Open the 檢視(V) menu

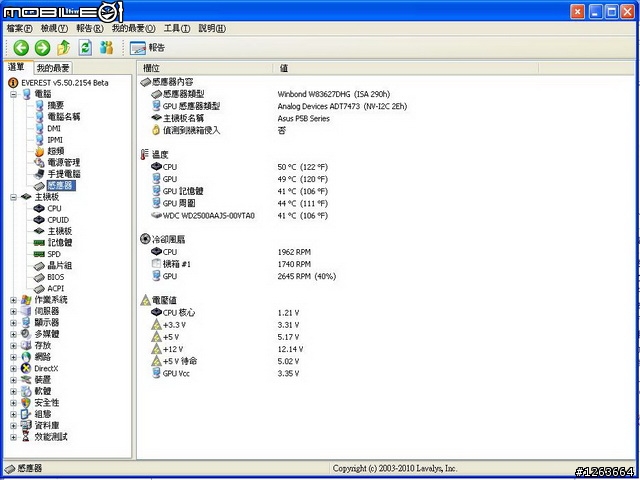click(x=54, y=29)
